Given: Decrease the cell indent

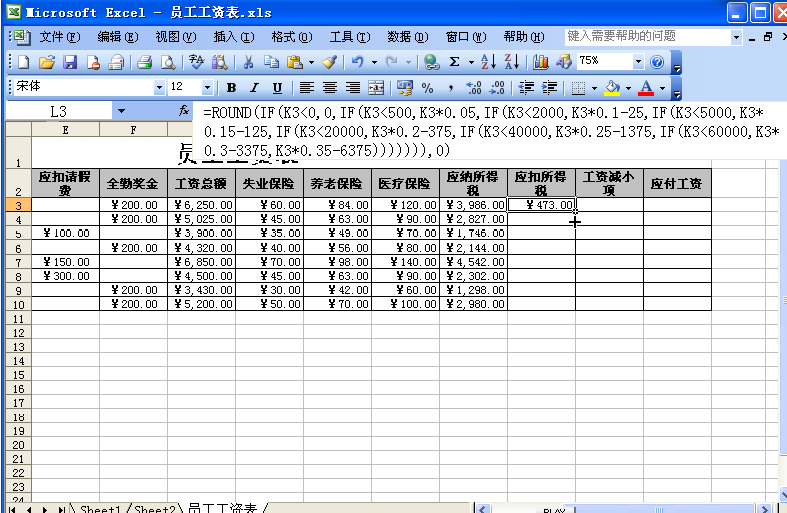Looking at the screenshot, I should click(x=526, y=88).
